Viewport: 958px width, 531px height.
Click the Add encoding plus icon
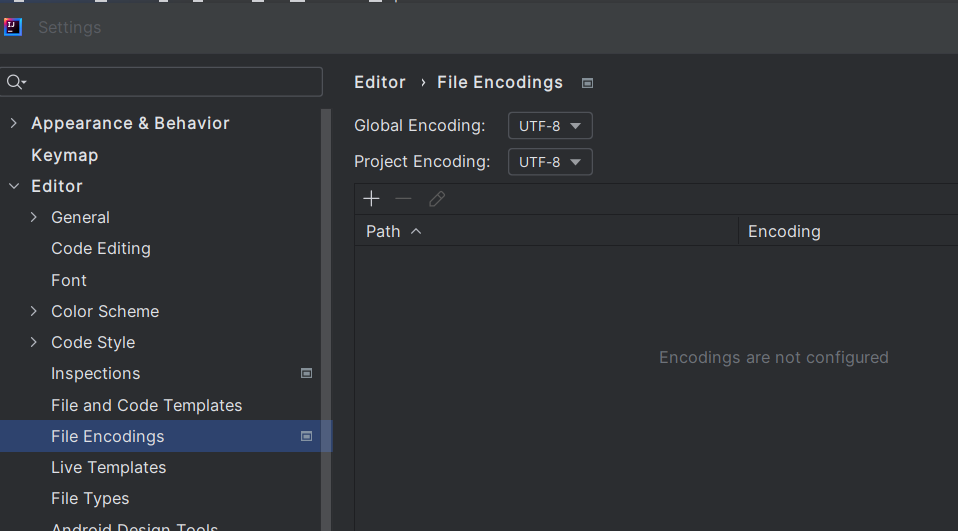[371, 199]
